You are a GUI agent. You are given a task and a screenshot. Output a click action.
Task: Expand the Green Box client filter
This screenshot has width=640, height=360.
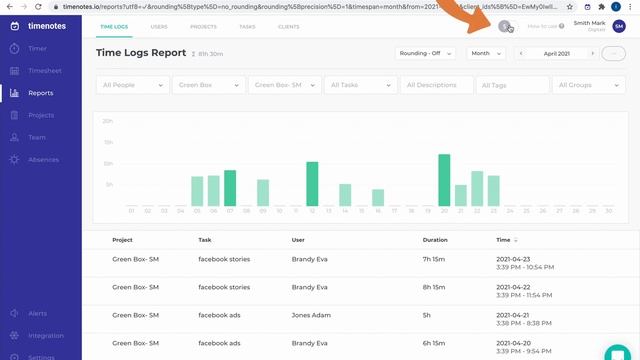pyautogui.click(x=209, y=85)
